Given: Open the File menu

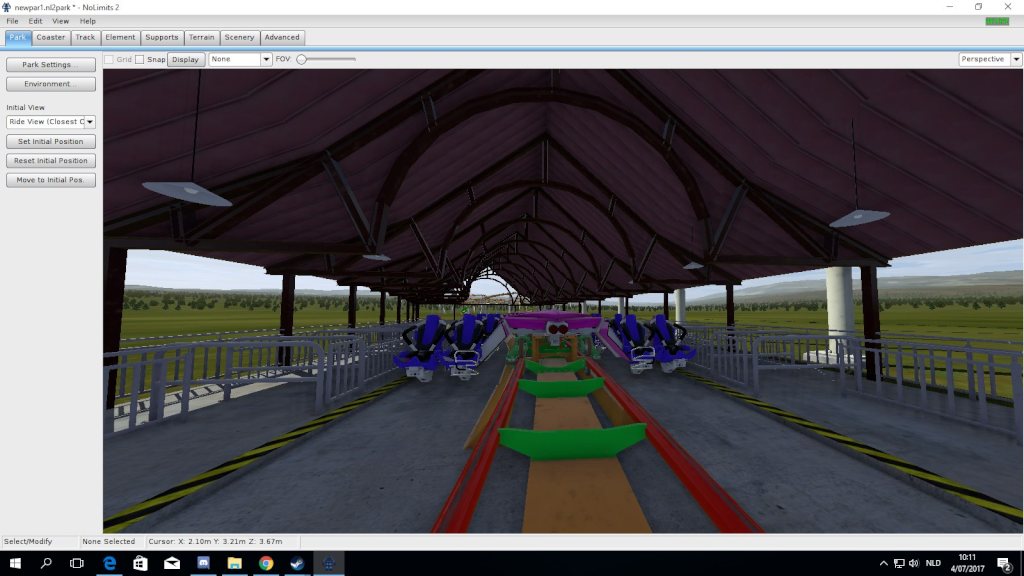Looking at the screenshot, I should click(x=12, y=21).
